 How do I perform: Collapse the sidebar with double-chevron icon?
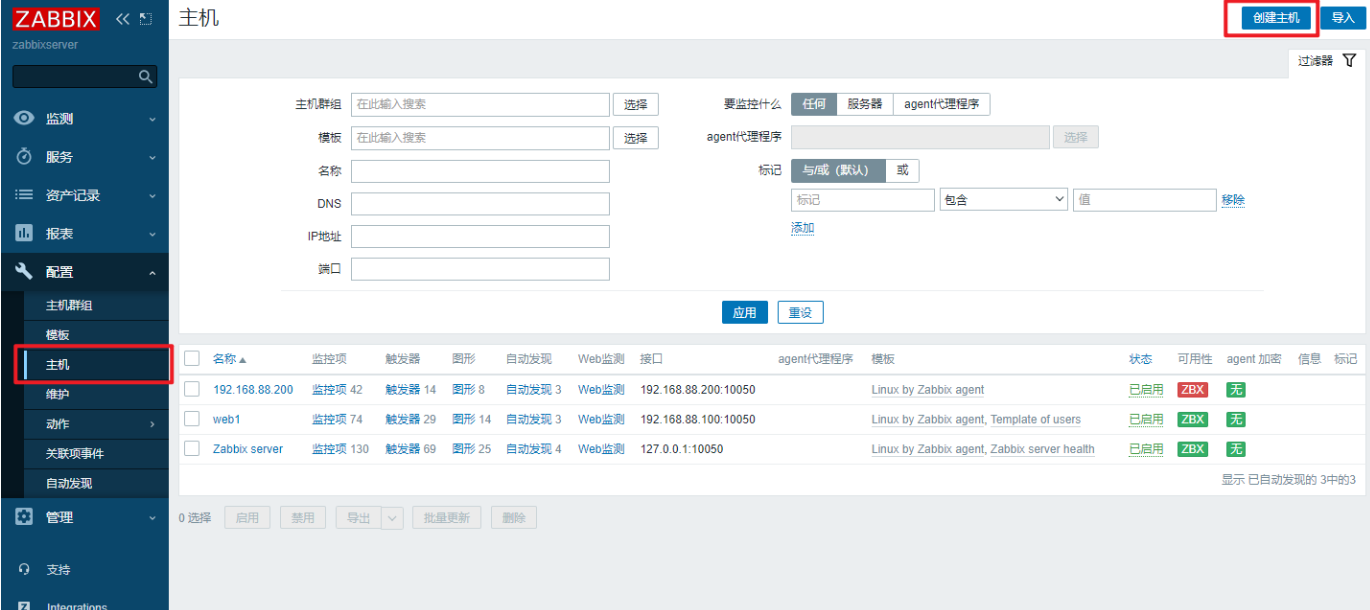(x=124, y=19)
